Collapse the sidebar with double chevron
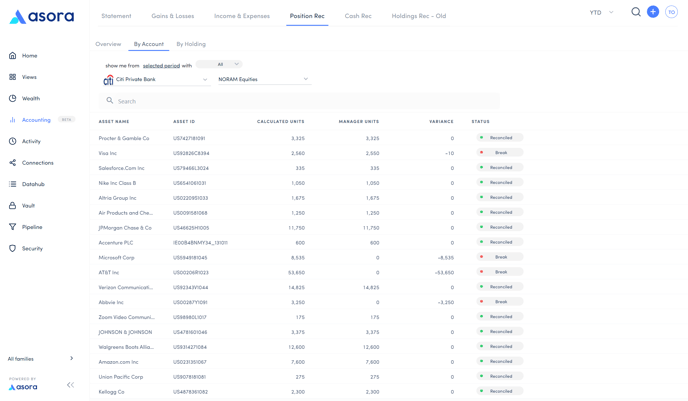The height and width of the screenshot is (401, 688). [70, 385]
